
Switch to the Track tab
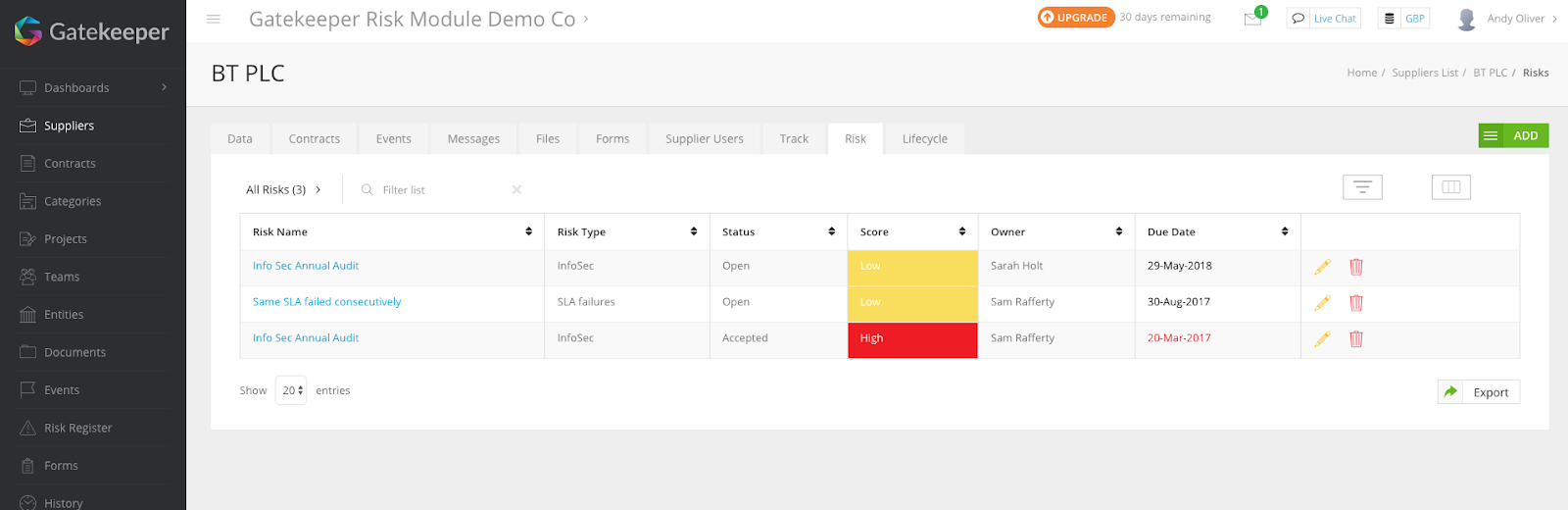(x=794, y=138)
